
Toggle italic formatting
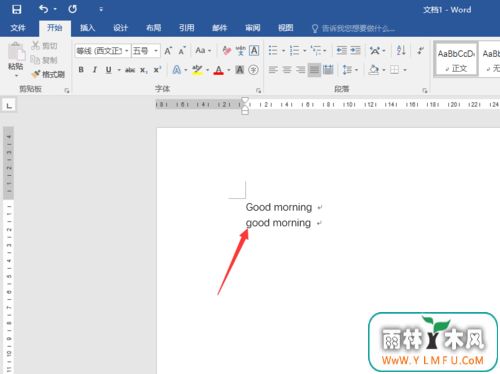(x=95, y=70)
